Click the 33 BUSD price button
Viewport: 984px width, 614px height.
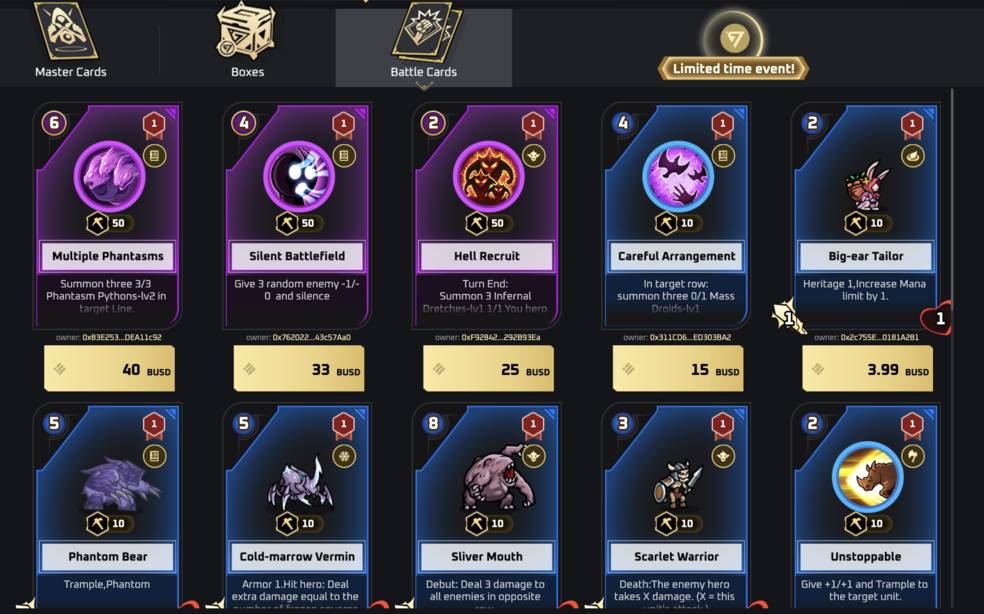[x=299, y=369]
